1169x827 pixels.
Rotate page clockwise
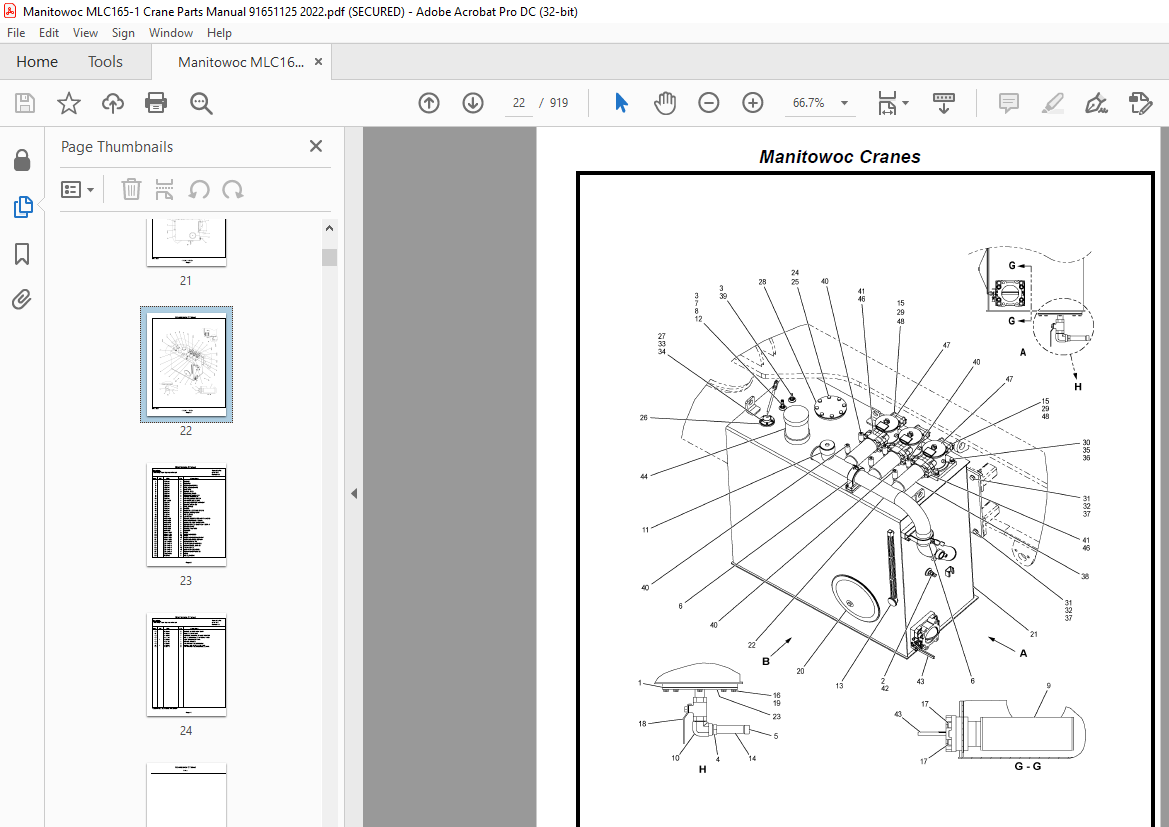click(x=233, y=189)
